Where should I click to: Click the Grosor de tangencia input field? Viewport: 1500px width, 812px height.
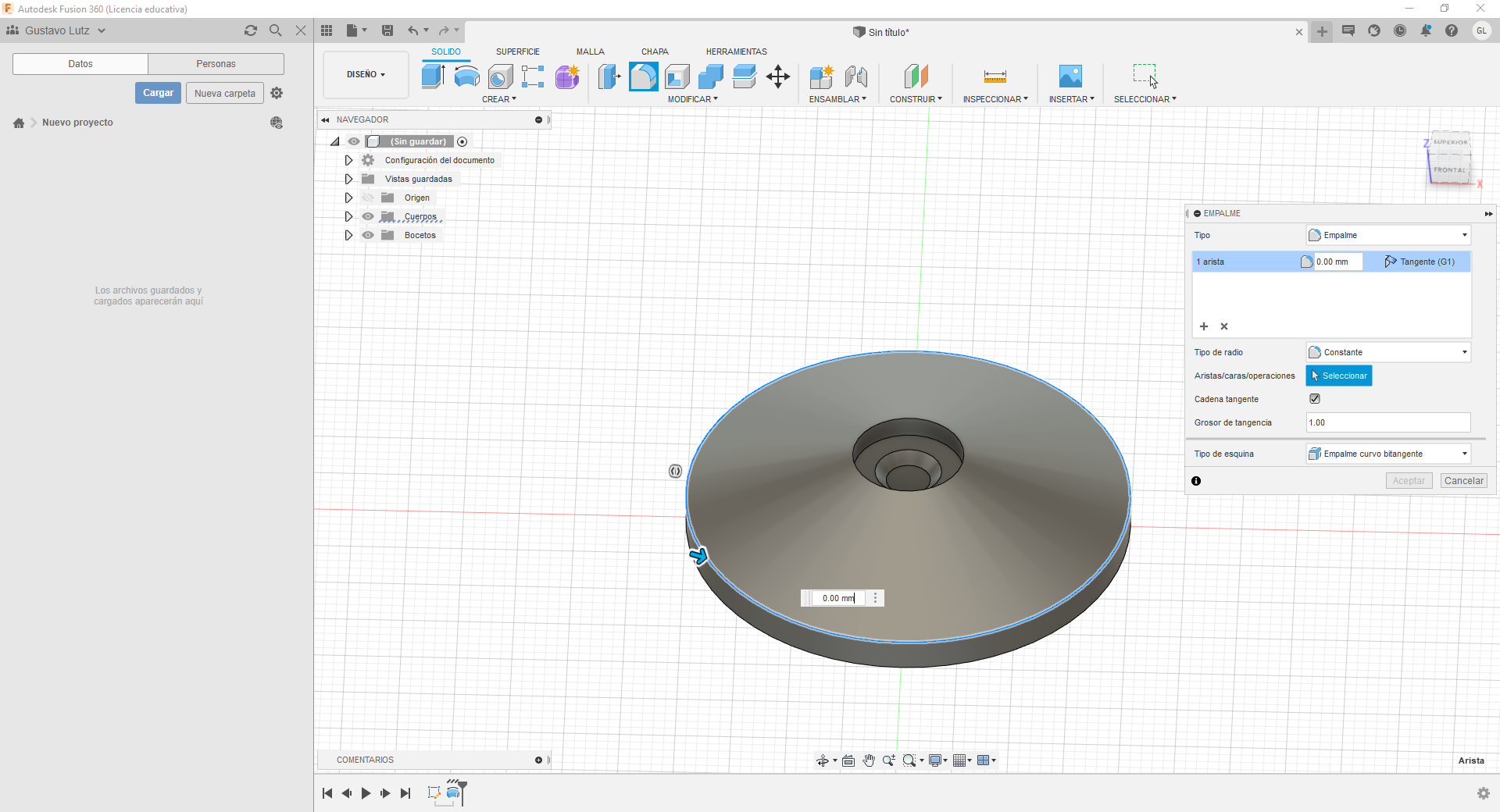point(1388,422)
